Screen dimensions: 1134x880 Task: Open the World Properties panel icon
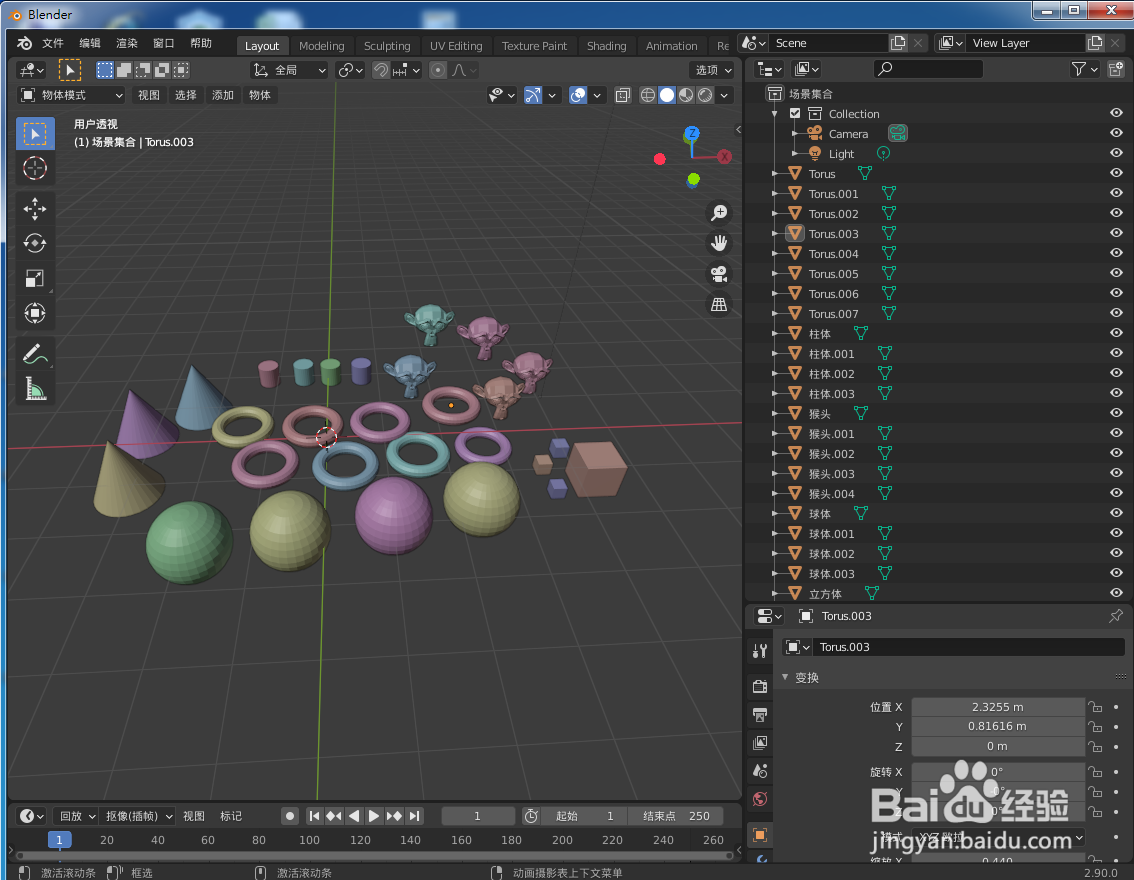(759, 799)
